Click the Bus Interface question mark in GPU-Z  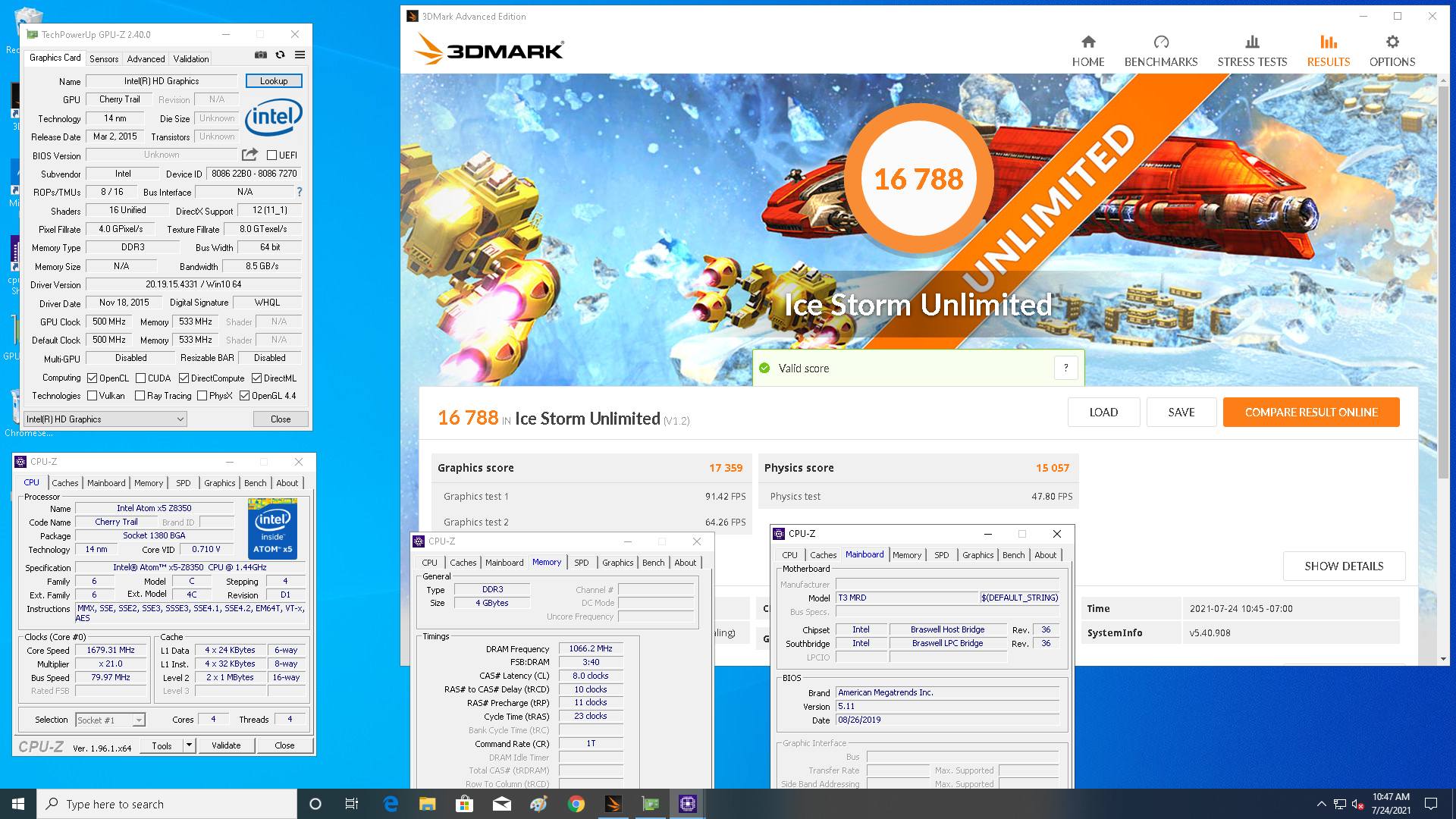tap(300, 192)
